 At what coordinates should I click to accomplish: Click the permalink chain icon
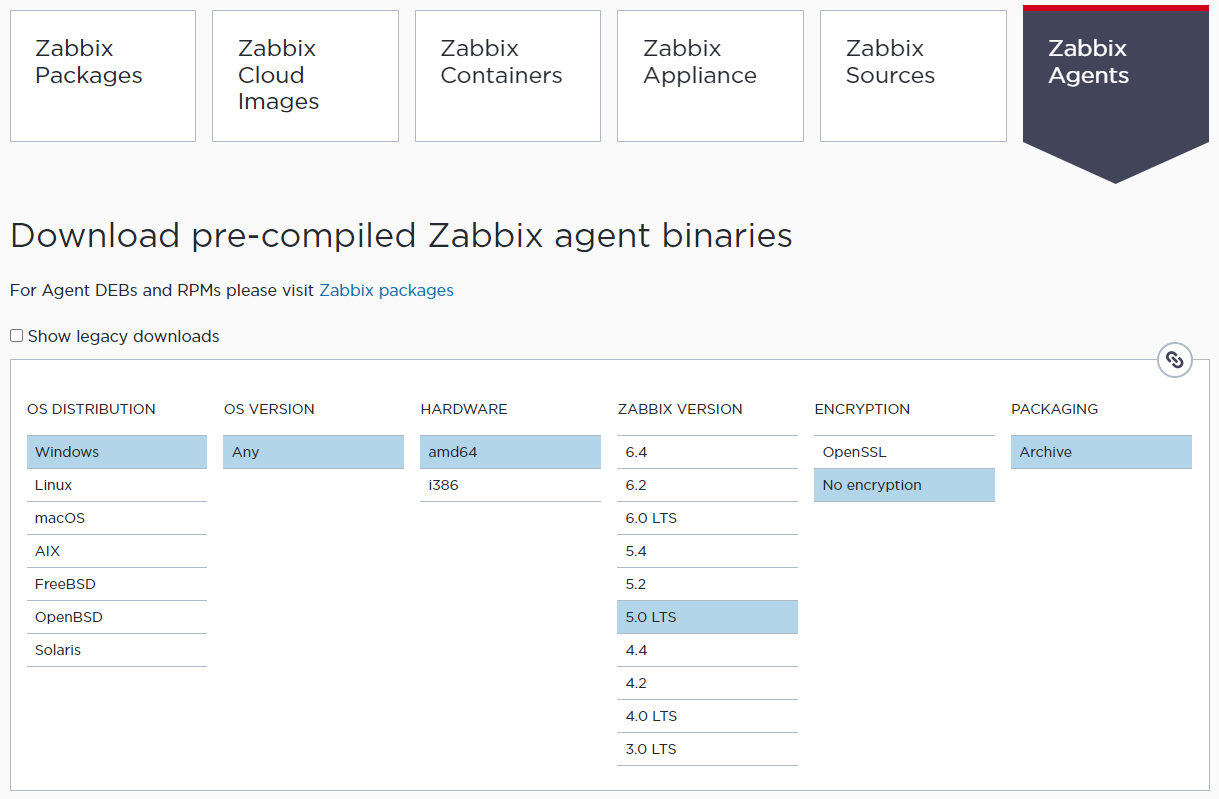(x=1174, y=359)
